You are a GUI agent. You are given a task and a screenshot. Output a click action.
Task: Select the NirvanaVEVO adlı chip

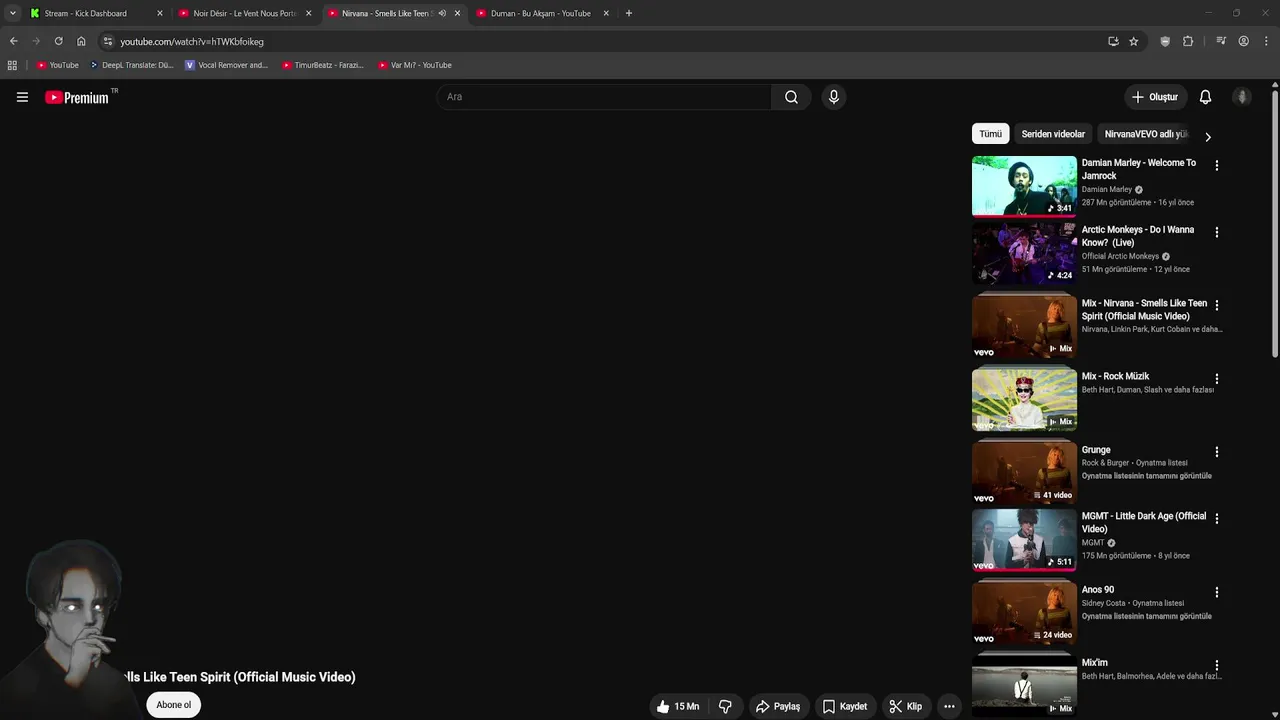point(1146,134)
